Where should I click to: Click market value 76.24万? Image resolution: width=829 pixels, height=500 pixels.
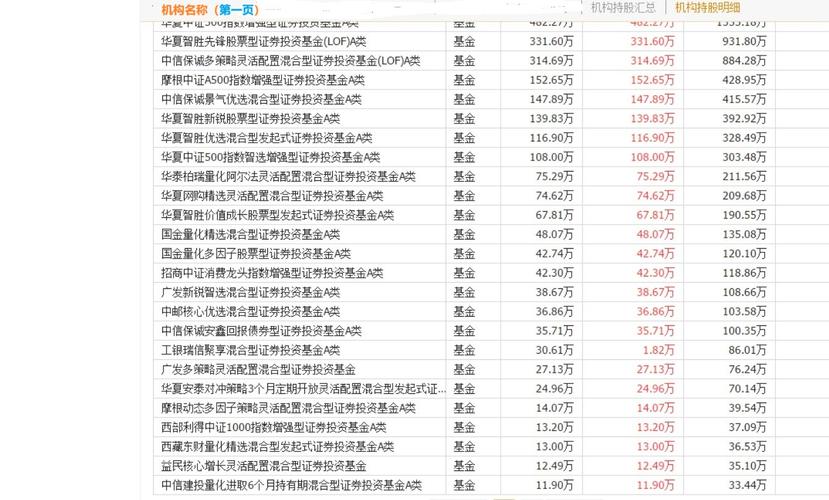(x=747, y=369)
